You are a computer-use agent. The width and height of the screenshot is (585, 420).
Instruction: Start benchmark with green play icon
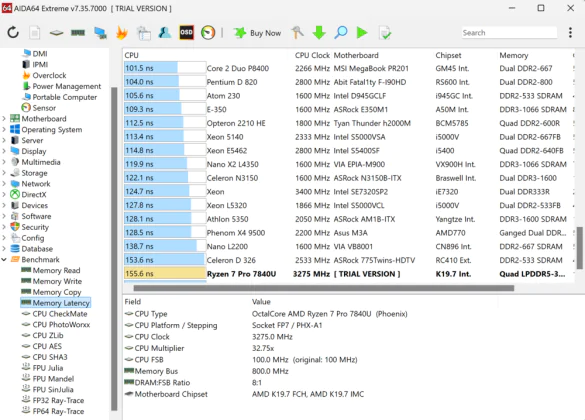coord(362,33)
